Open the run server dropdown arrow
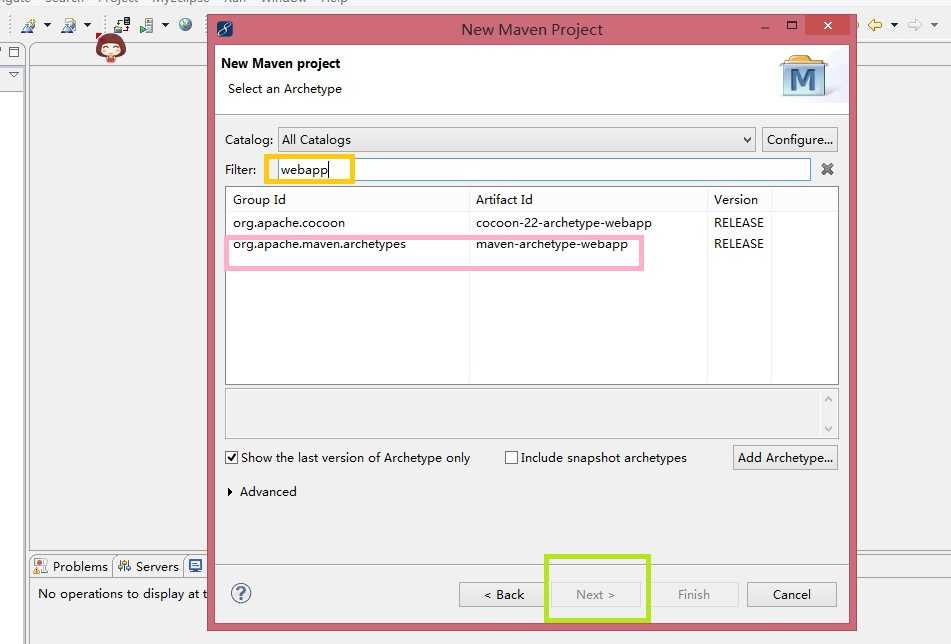This screenshot has width=951, height=644. (x=165, y=25)
